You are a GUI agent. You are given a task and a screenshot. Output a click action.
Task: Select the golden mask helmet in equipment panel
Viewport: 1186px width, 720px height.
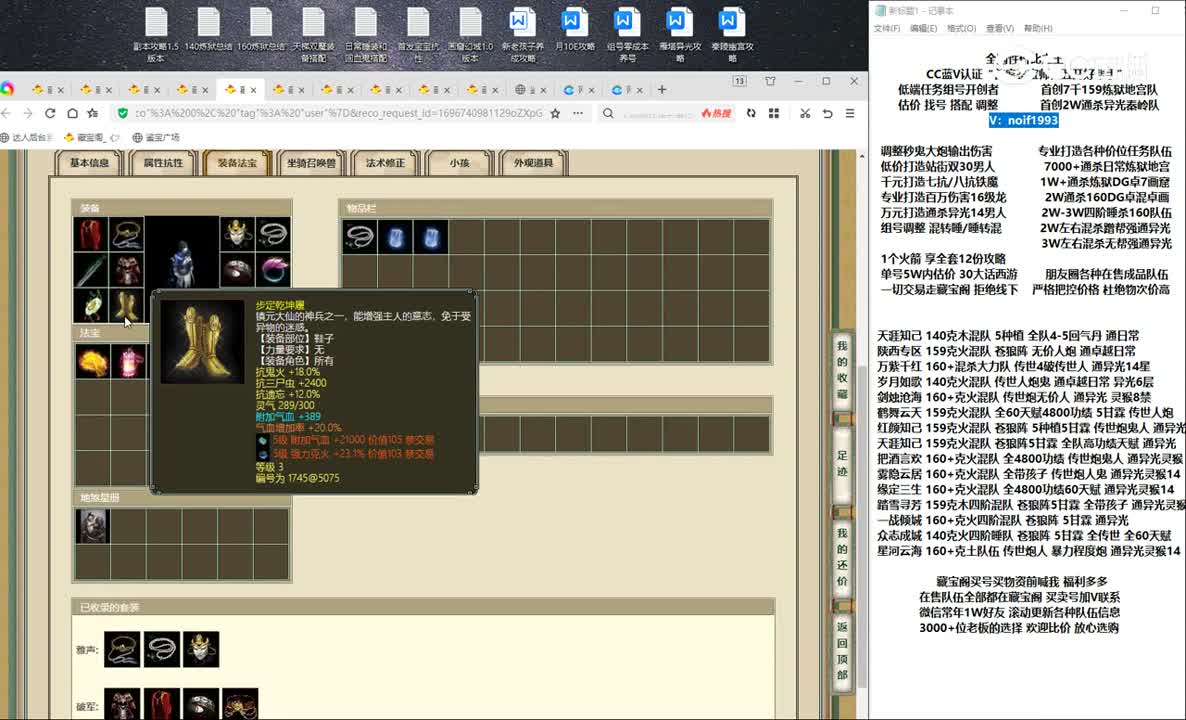coord(237,234)
